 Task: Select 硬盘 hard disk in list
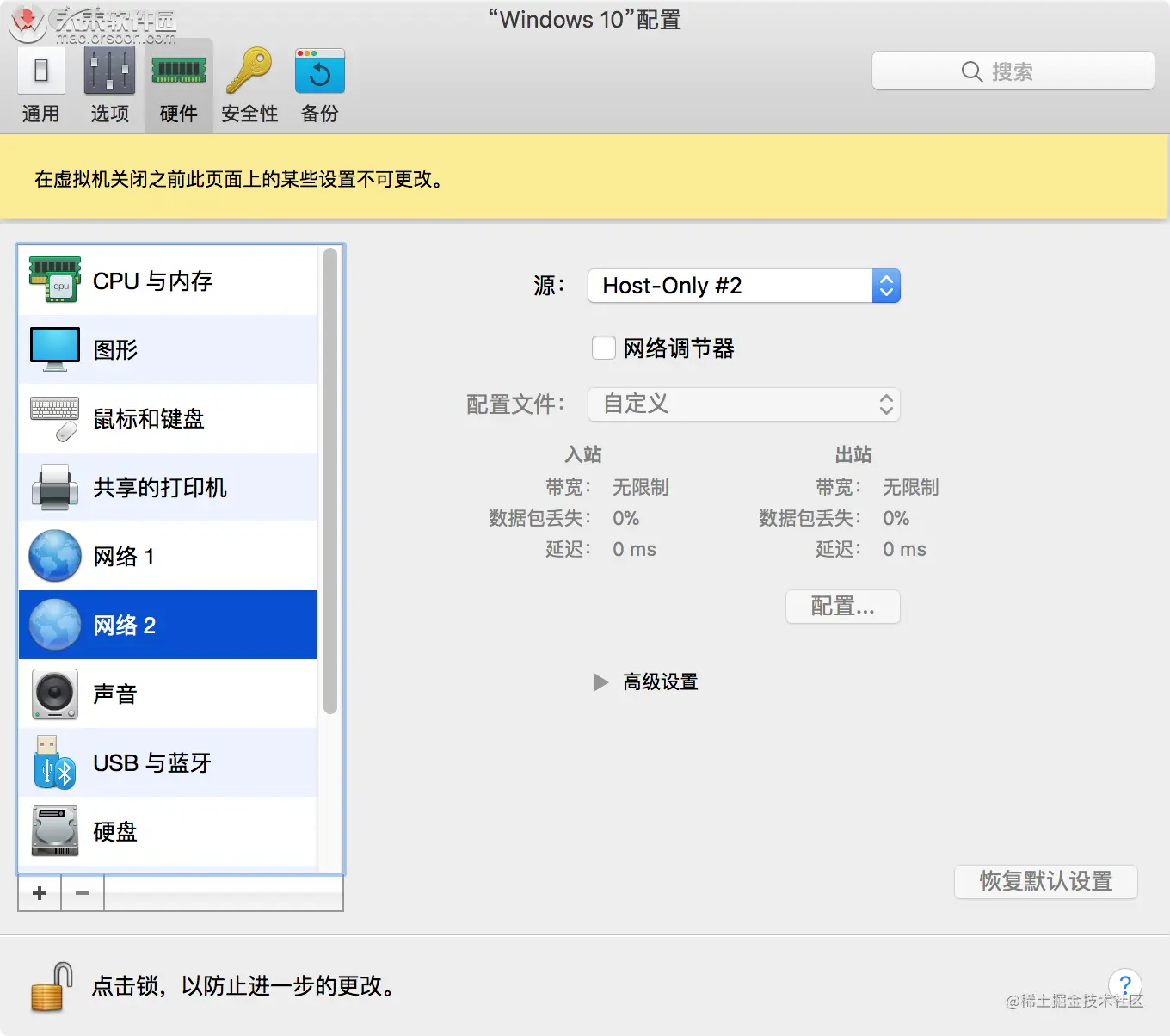[x=168, y=831]
